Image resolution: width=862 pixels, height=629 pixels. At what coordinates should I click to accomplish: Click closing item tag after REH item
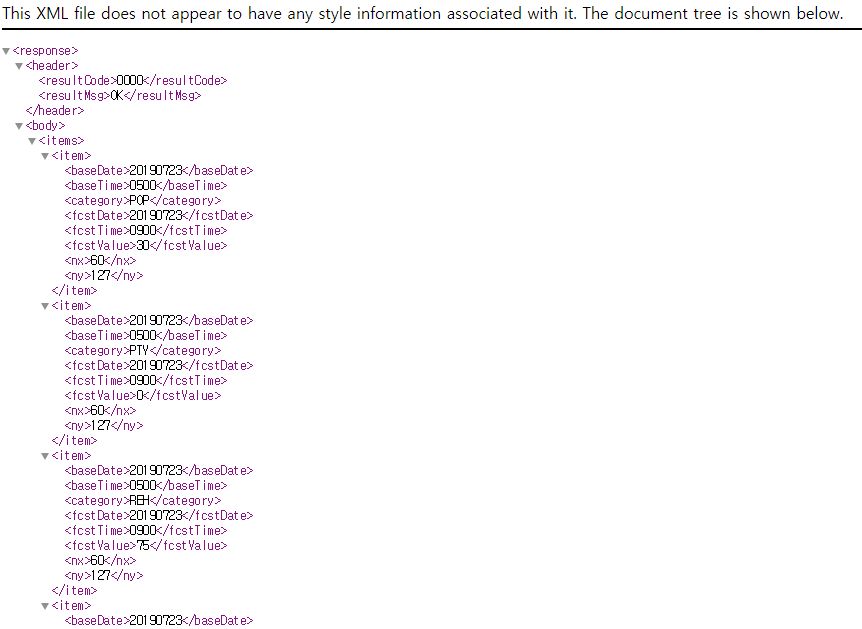click(74, 591)
